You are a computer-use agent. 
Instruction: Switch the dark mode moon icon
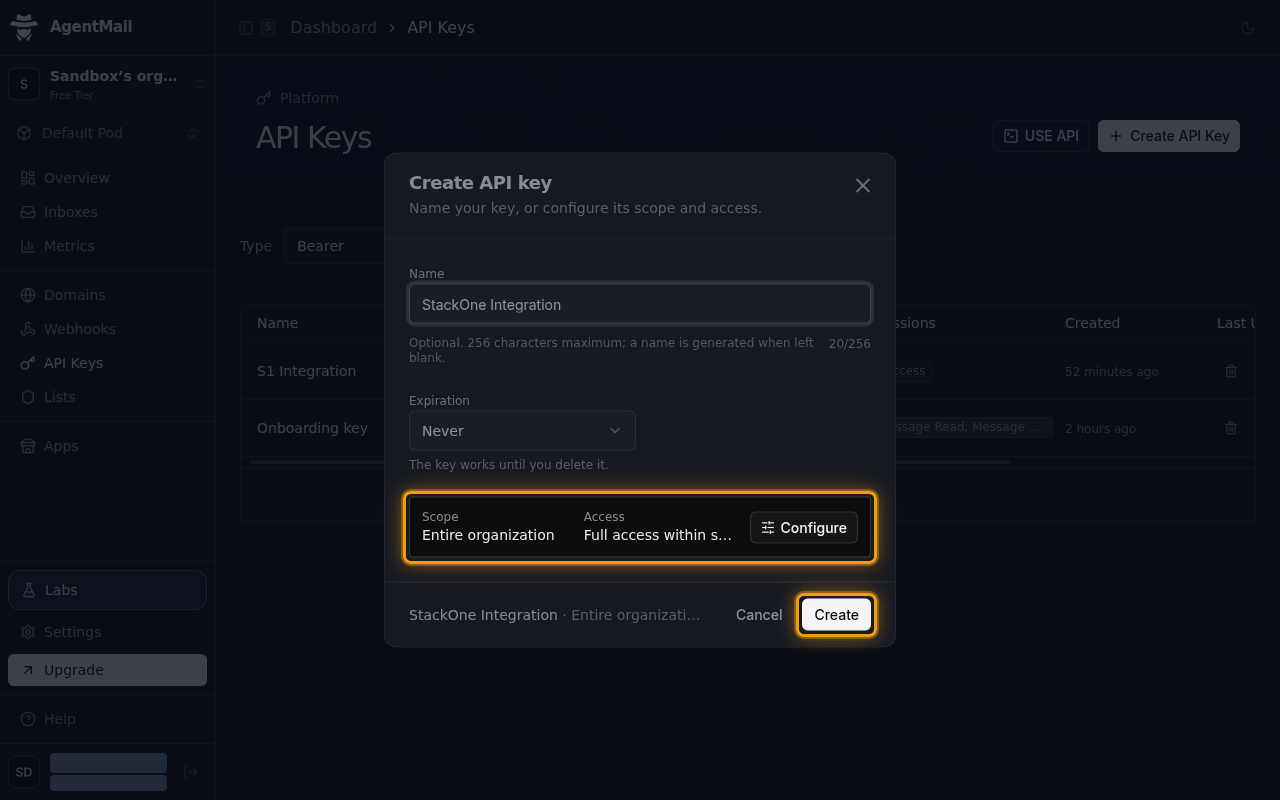click(x=1248, y=28)
